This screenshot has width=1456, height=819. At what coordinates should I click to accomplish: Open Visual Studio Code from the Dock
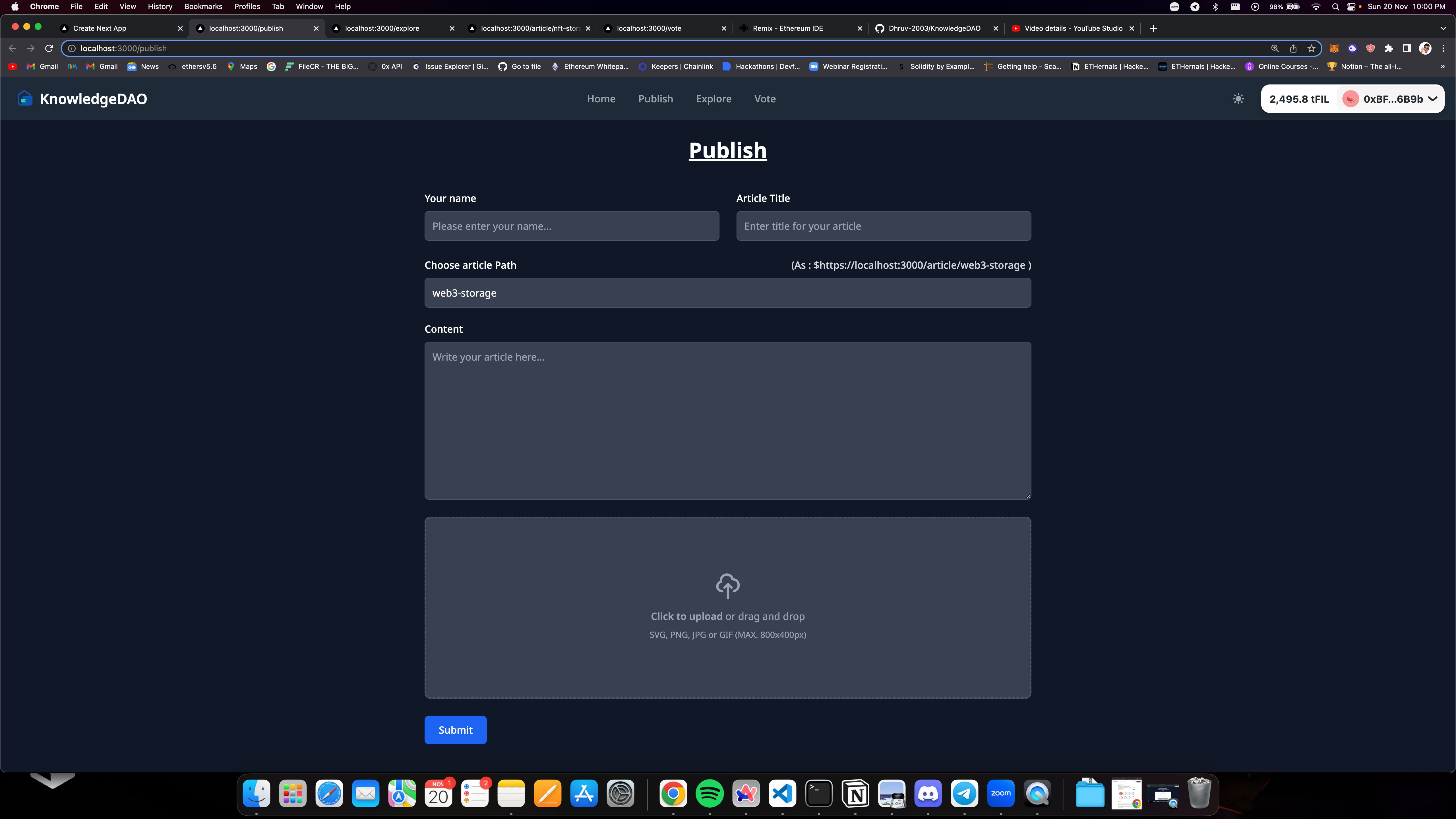coord(782,794)
